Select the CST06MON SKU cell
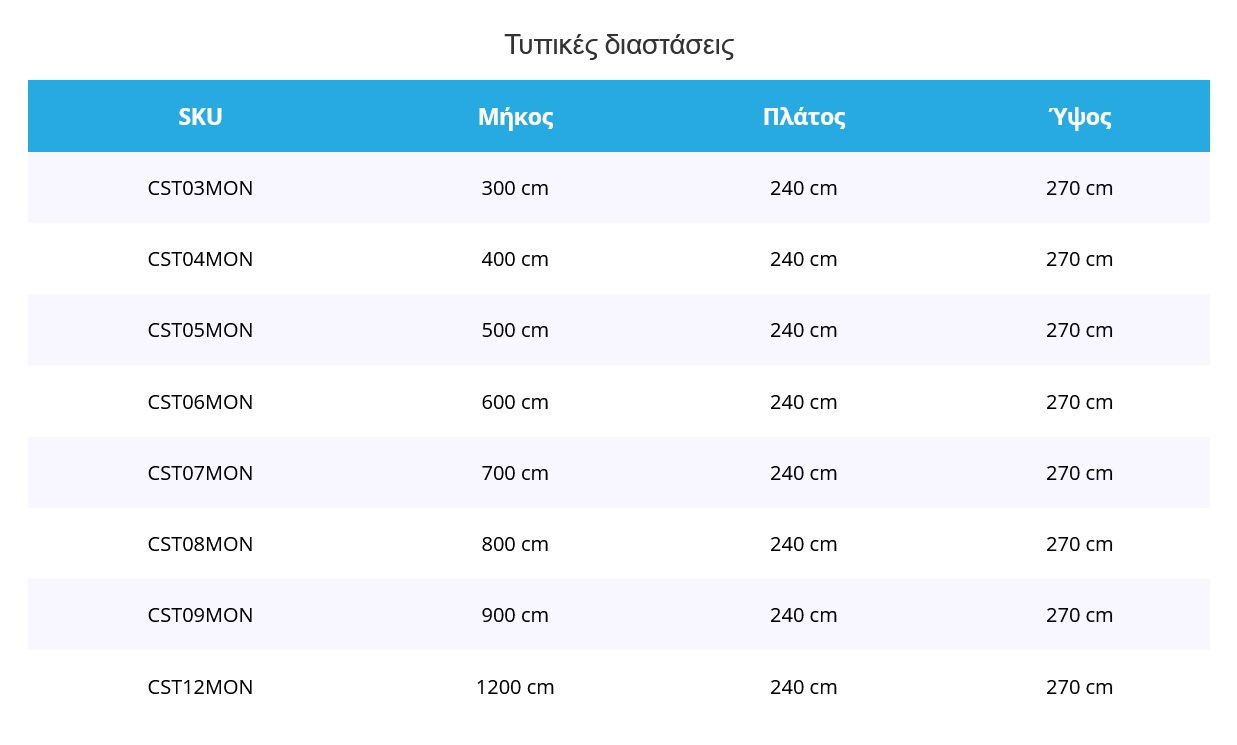1237x745 pixels. pyautogui.click(x=200, y=402)
